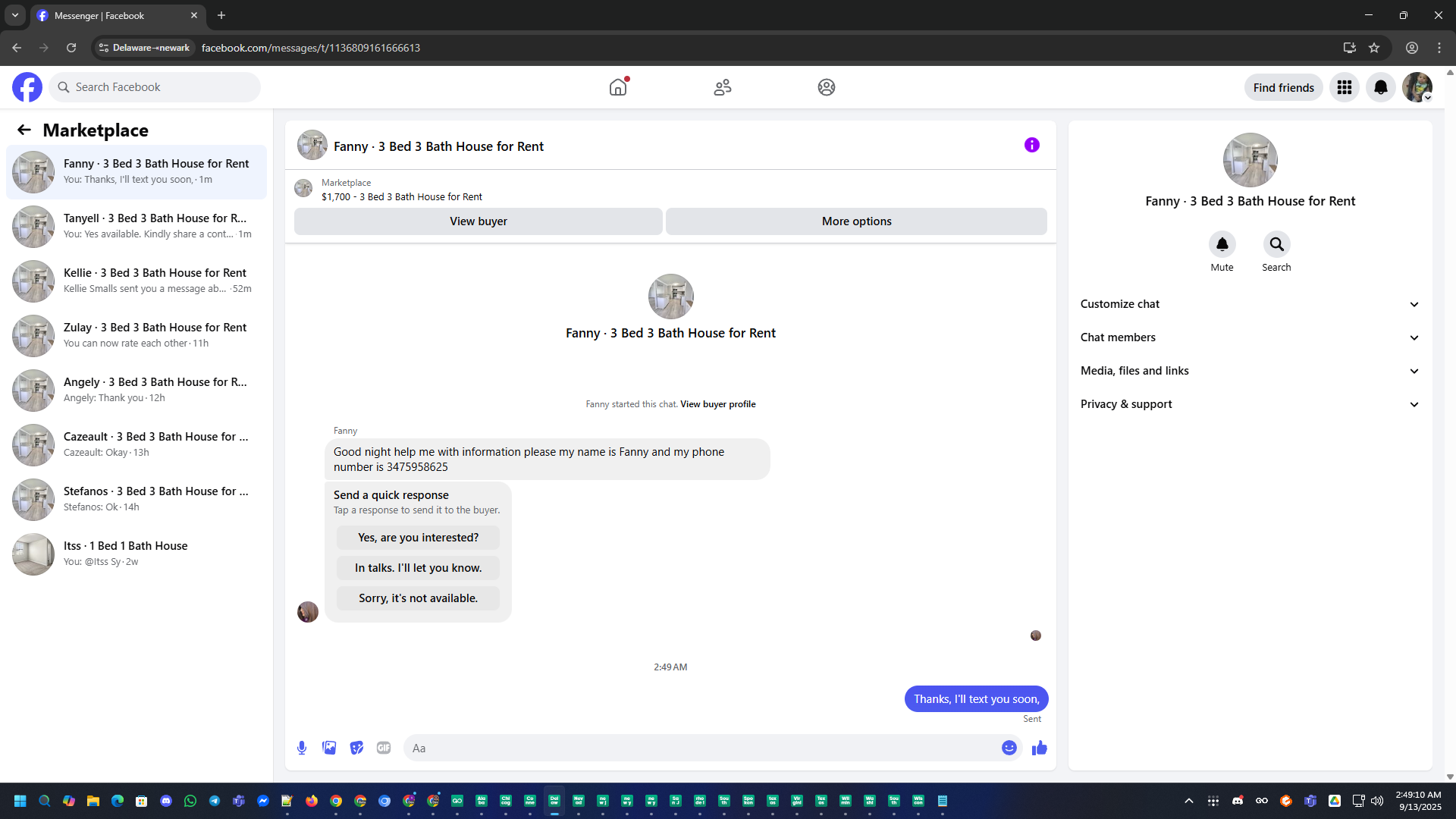Open WhatsApp from the taskbar

tap(190, 801)
